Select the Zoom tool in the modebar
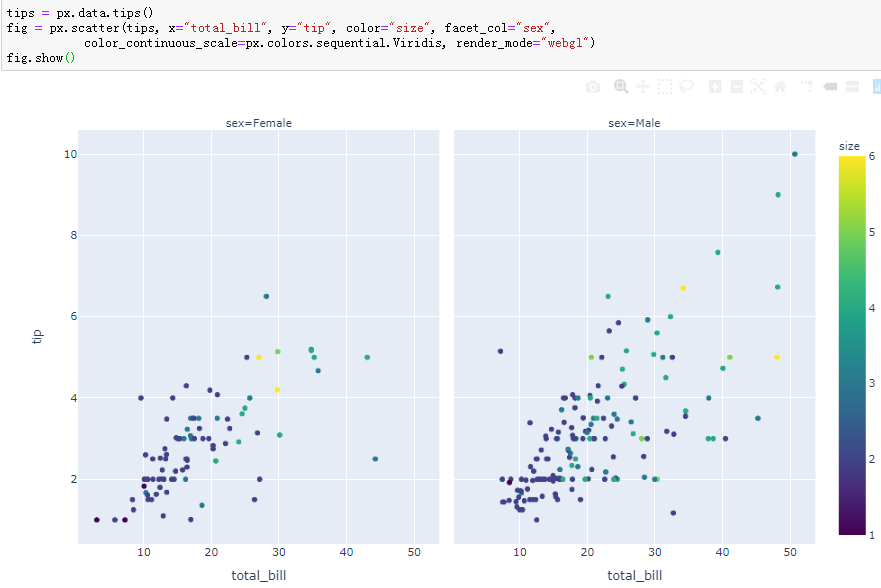The width and height of the screenshot is (881, 588). [x=621, y=87]
